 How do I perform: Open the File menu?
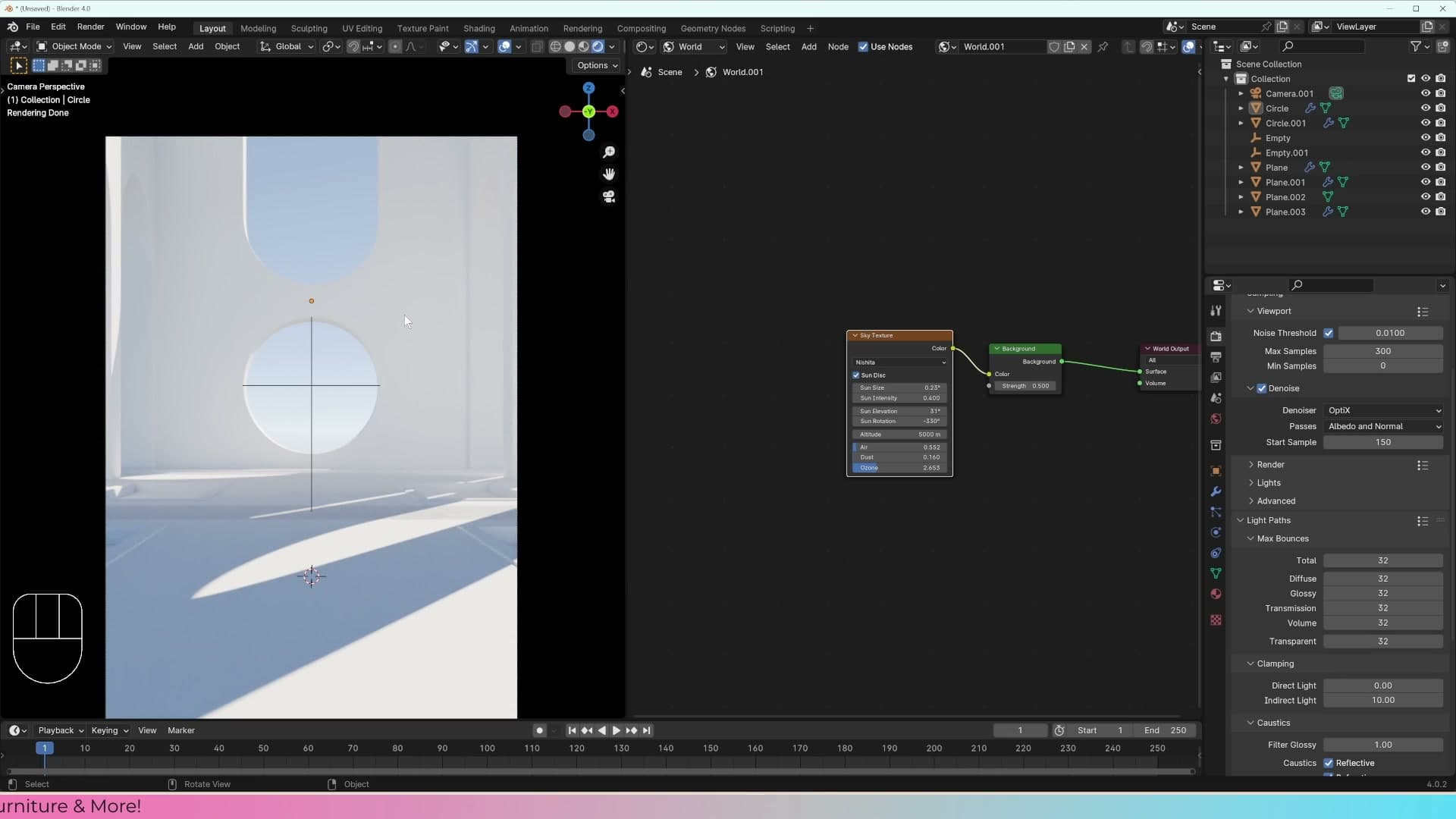(33, 27)
